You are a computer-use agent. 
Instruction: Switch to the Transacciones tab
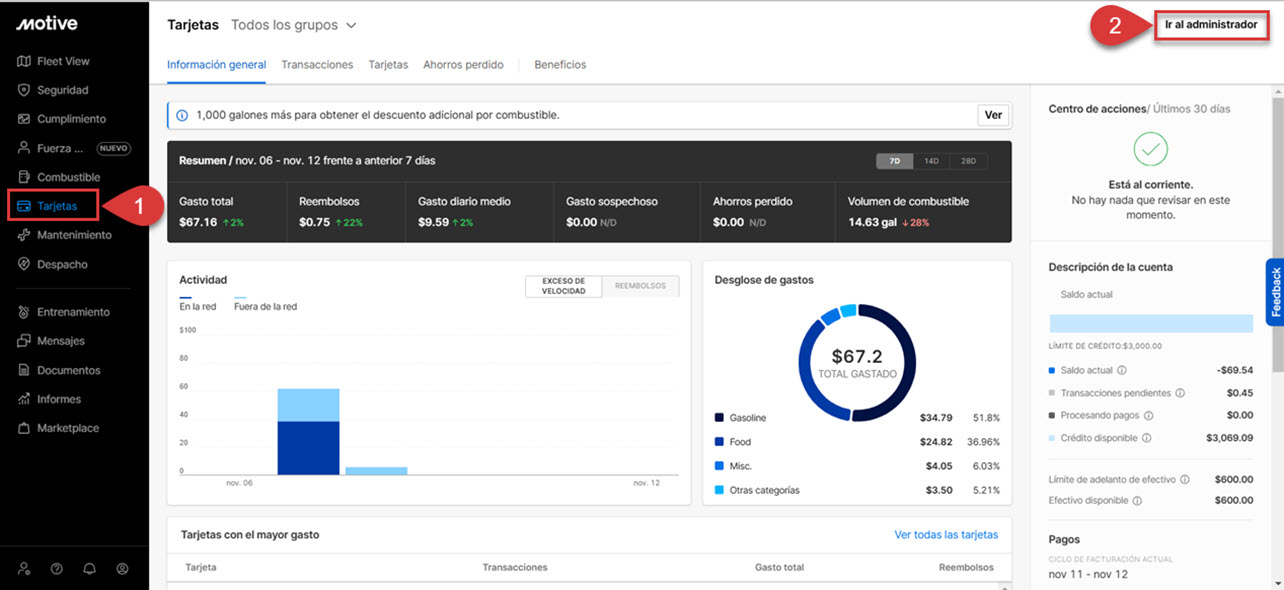pos(317,65)
